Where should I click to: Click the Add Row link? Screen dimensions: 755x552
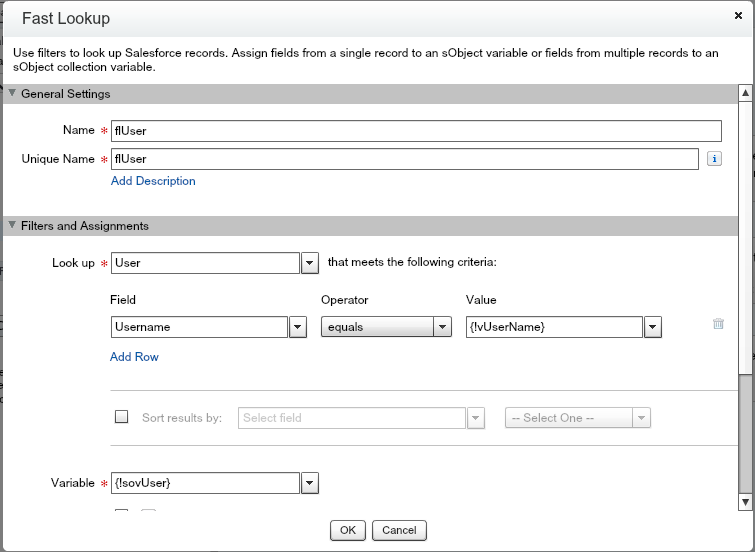click(134, 357)
